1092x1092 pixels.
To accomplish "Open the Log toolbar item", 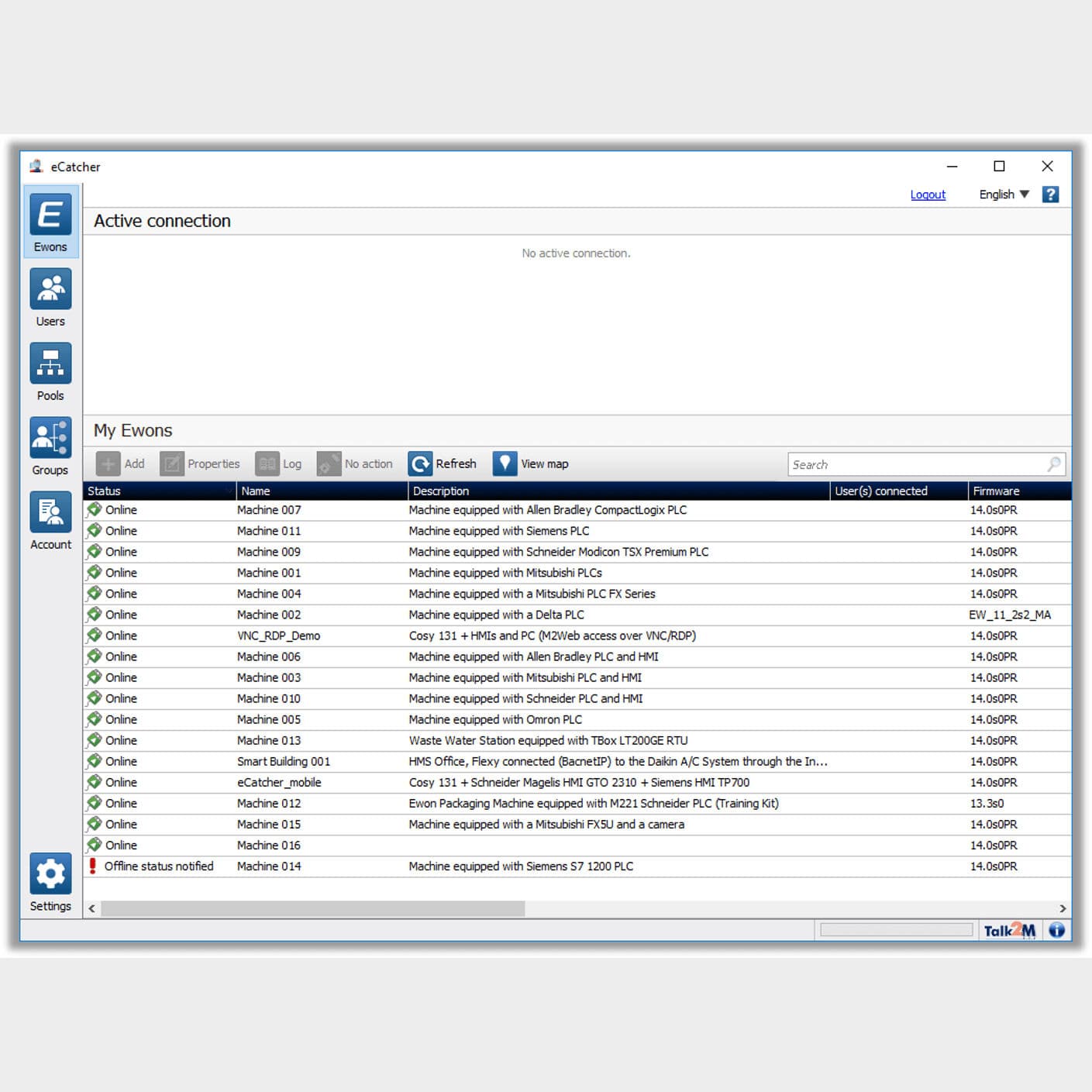I will coord(281,463).
